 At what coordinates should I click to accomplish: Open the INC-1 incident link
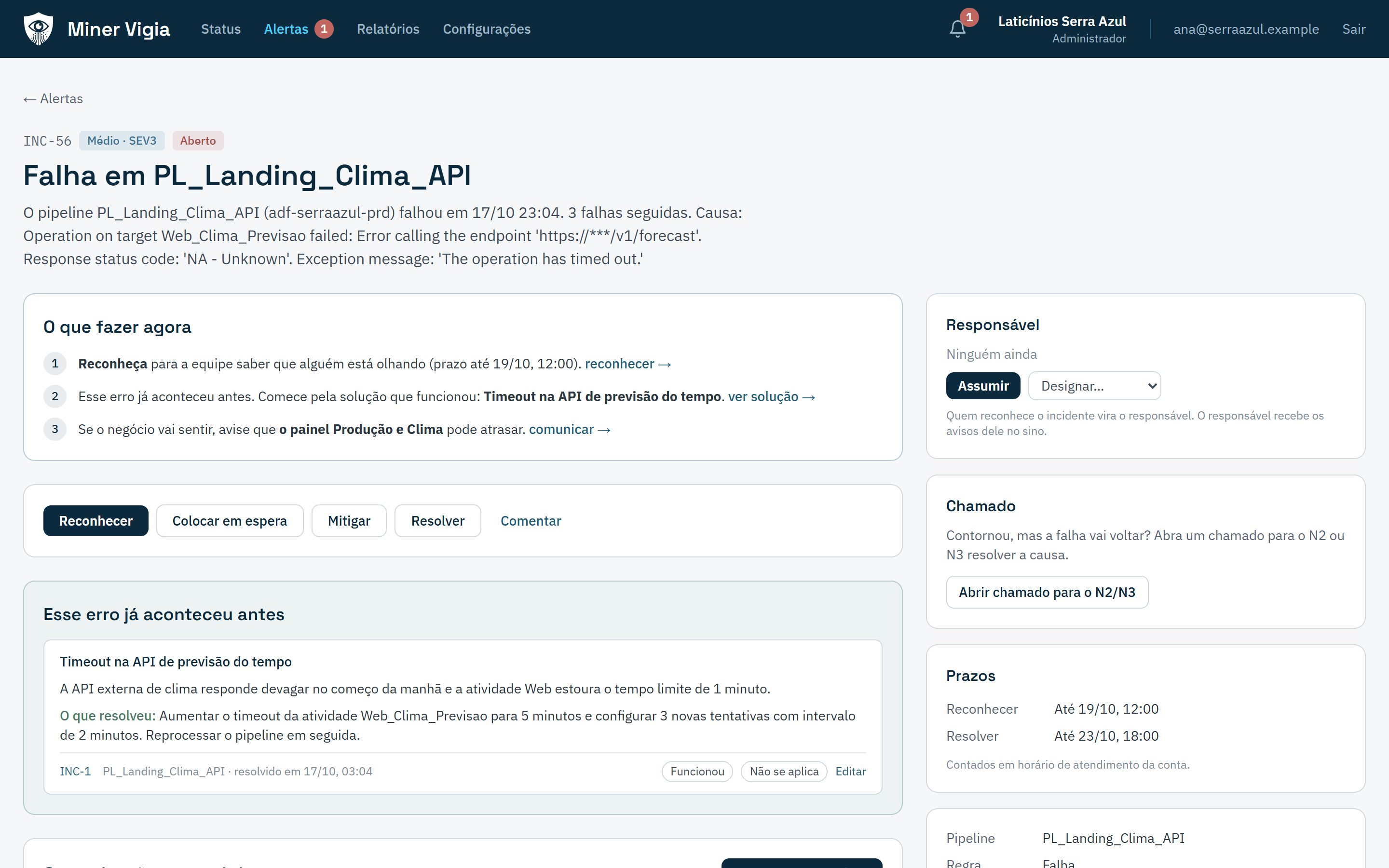[75, 772]
